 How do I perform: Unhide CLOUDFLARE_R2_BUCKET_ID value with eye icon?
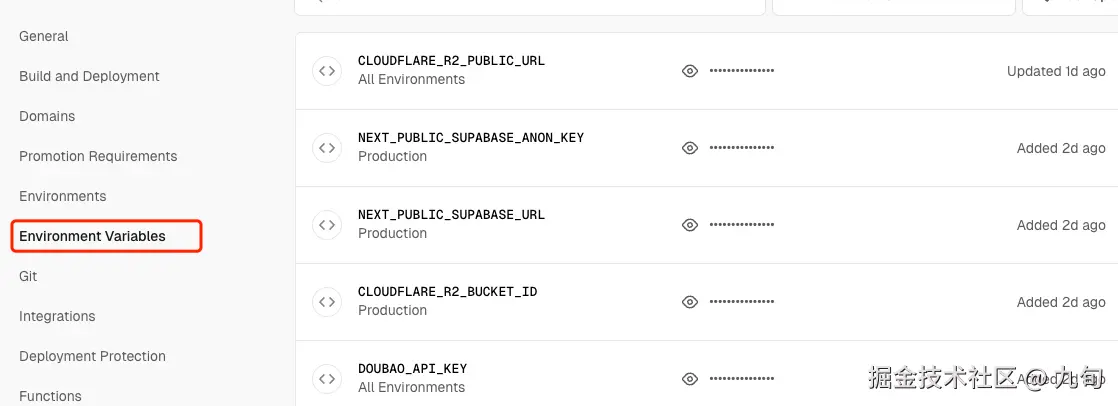point(689,302)
